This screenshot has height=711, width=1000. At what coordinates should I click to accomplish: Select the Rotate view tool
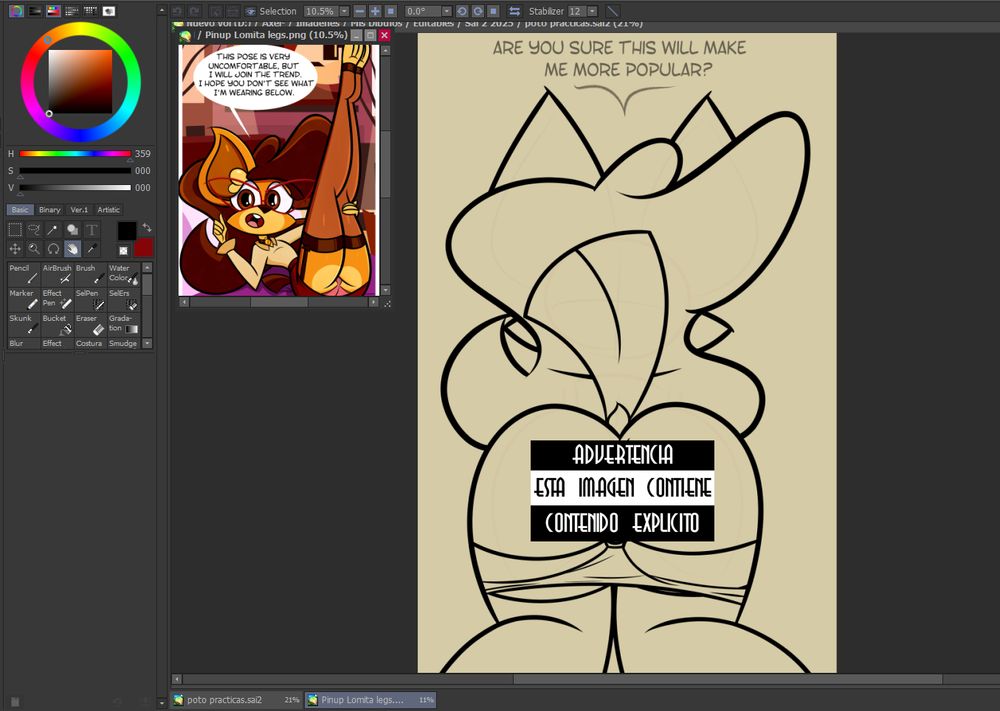[x=54, y=249]
